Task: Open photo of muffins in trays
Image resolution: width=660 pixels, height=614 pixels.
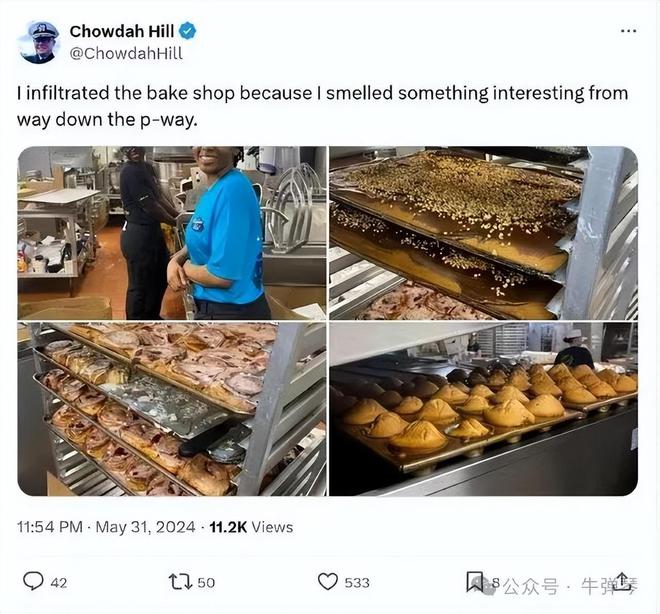Action: [483, 409]
